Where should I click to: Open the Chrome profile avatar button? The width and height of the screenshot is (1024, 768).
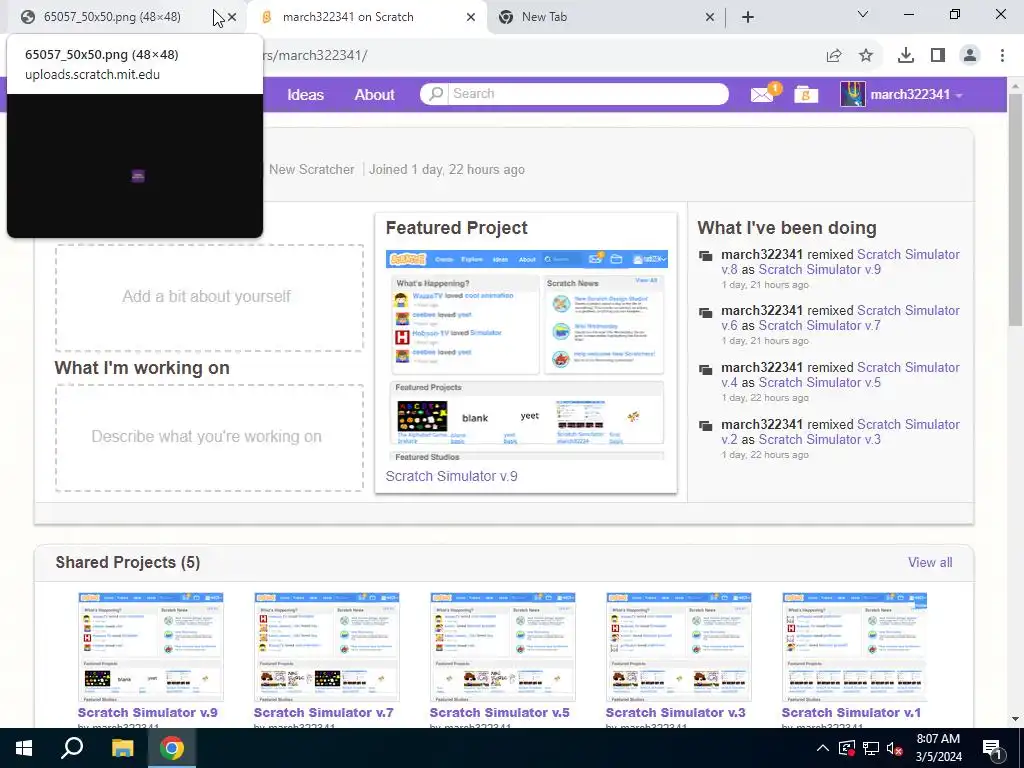[970, 56]
